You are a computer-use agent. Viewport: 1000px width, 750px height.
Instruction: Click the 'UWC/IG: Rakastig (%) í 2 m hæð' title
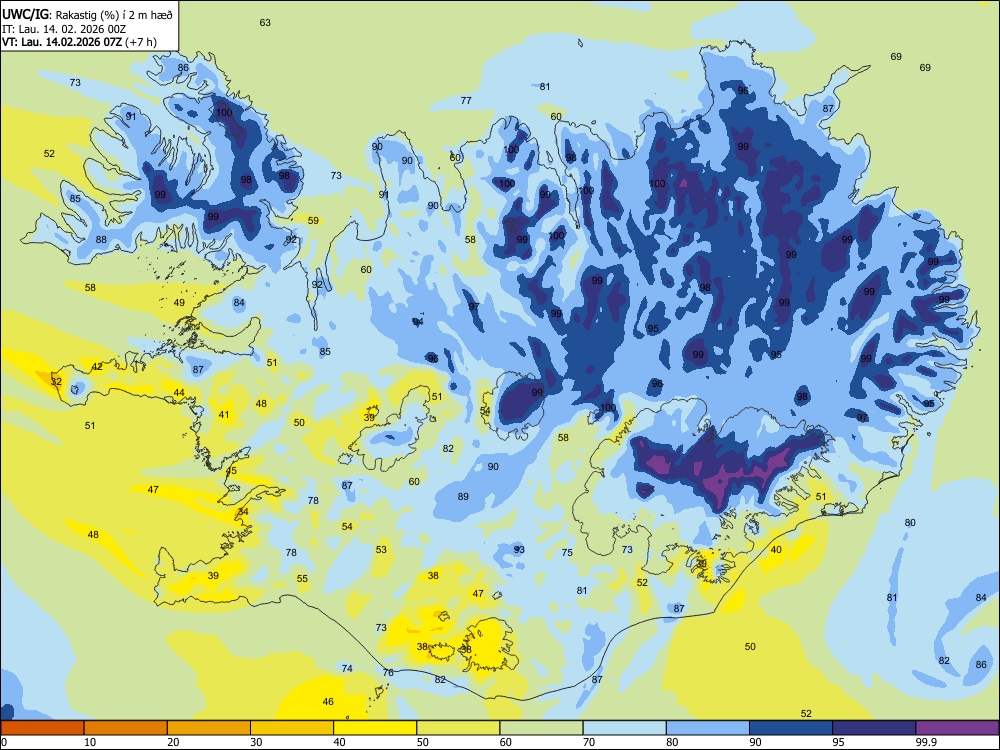(x=87, y=14)
